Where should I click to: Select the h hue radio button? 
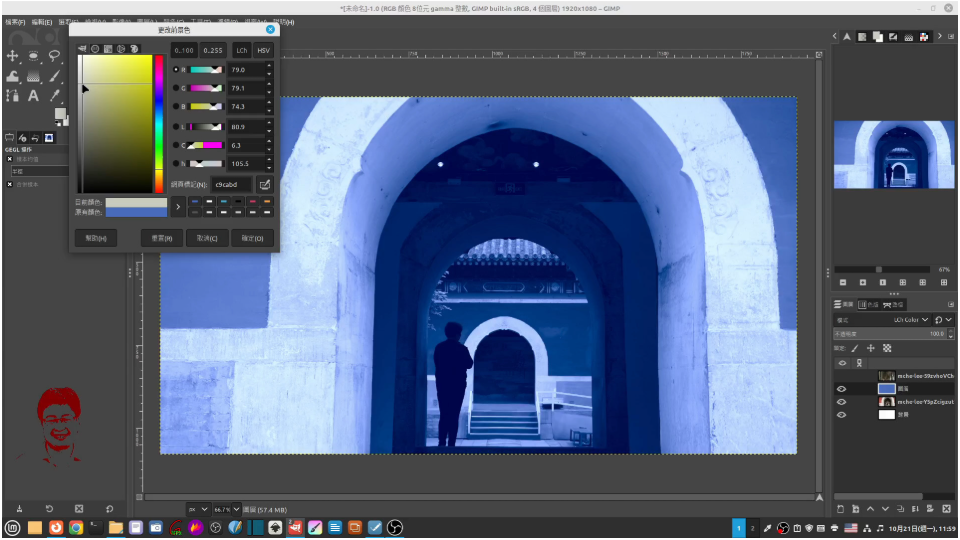(x=176, y=163)
